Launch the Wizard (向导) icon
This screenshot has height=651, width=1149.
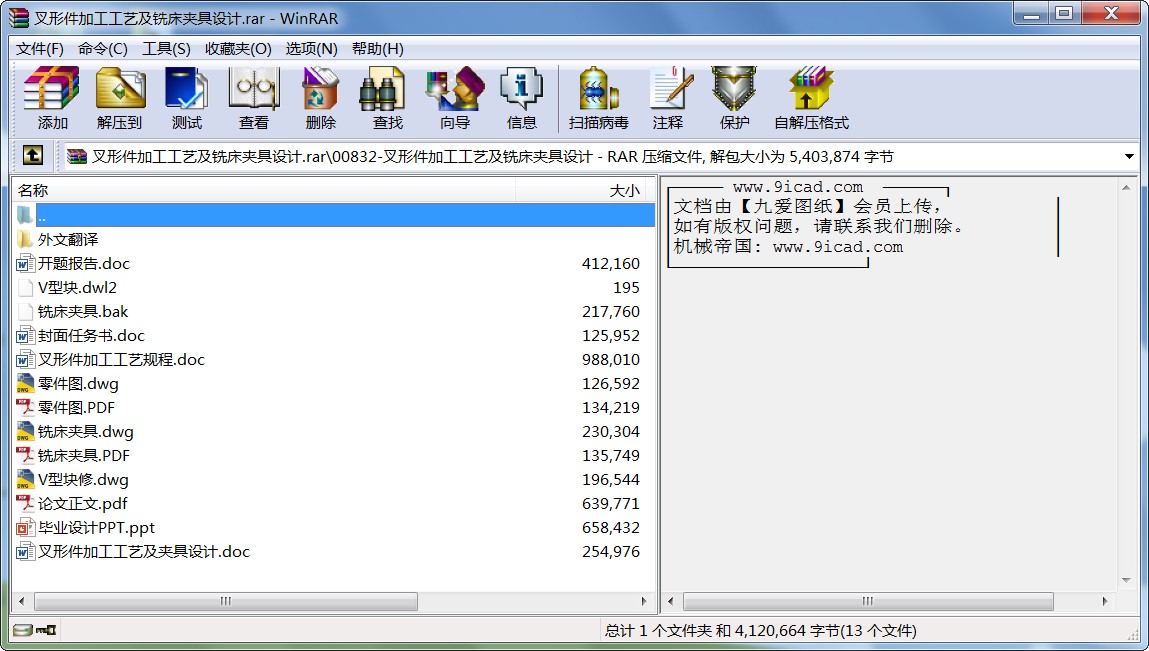pos(454,98)
